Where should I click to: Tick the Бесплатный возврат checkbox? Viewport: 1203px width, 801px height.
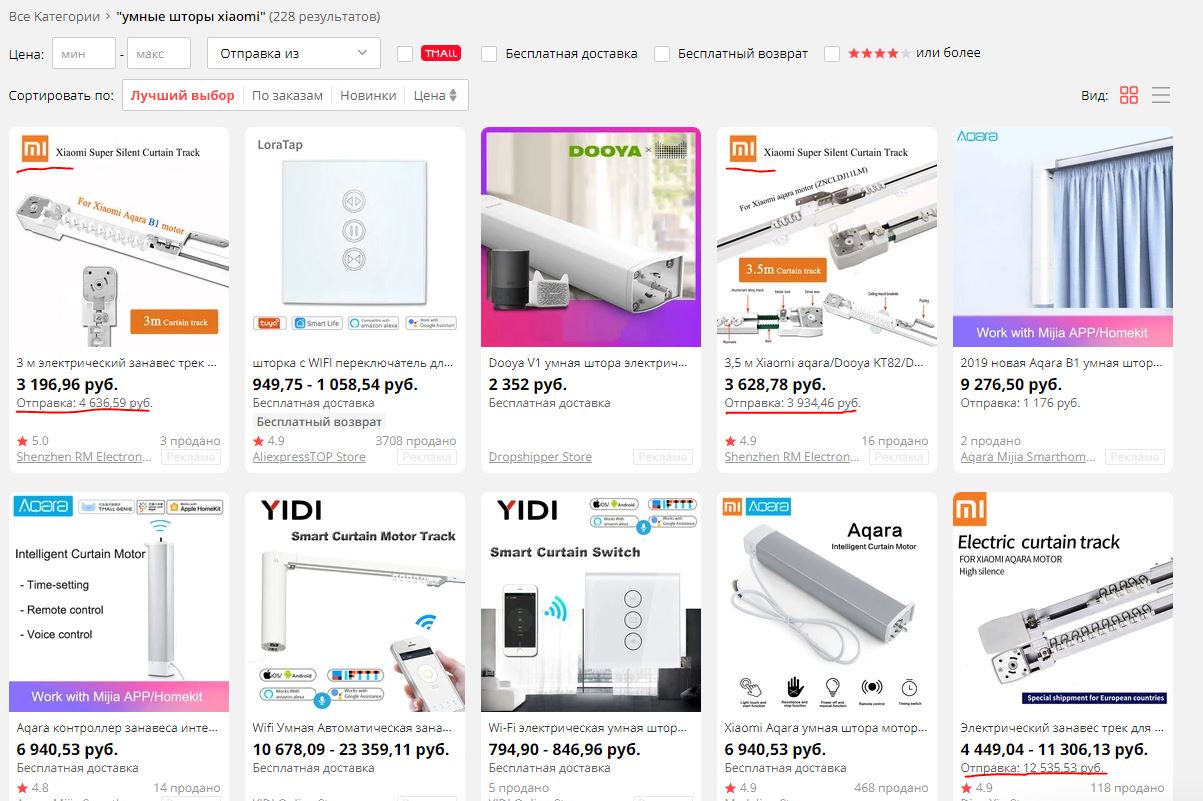point(662,54)
